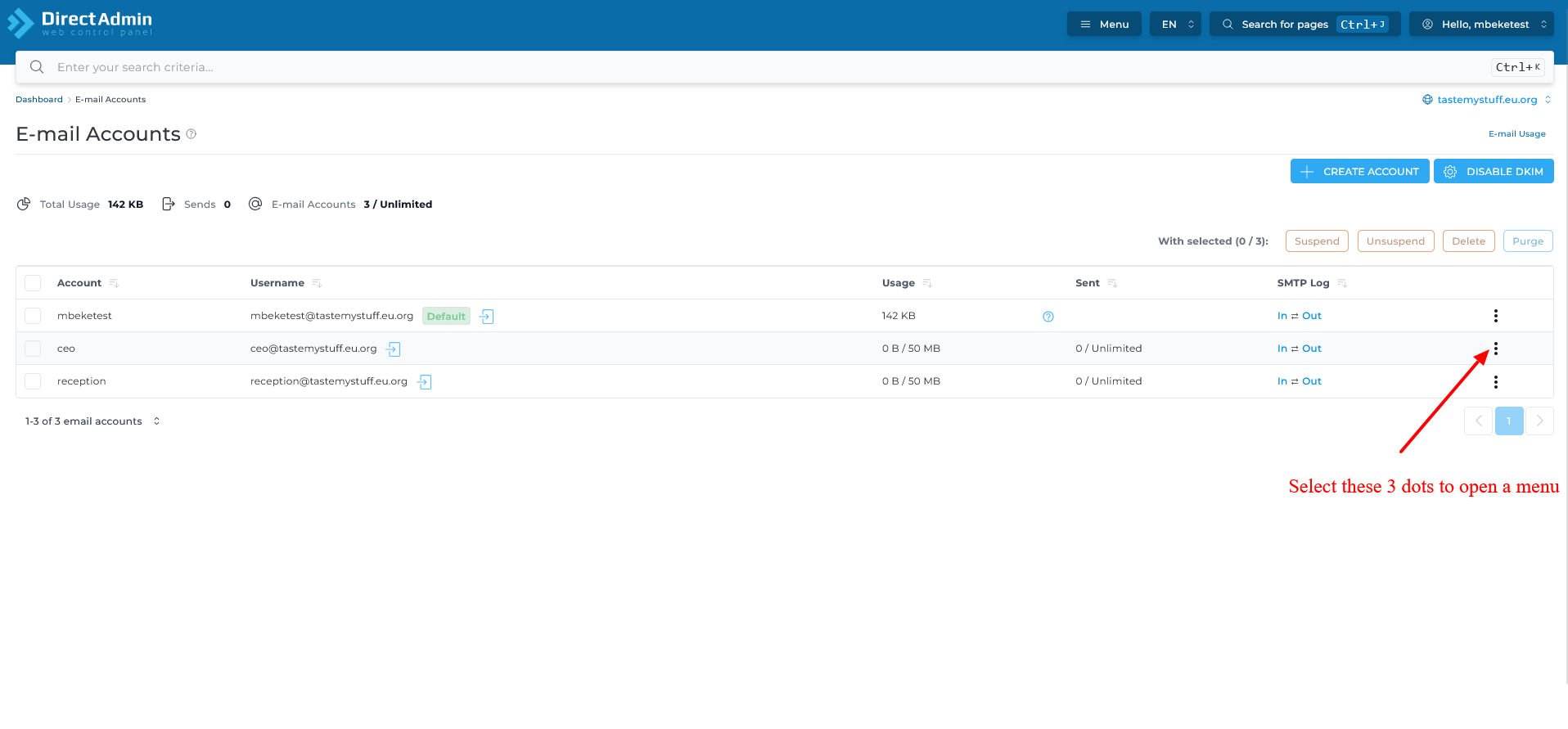The image size is (1568, 729).
Task: Select the ceo account checkbox
Action: (x=33, y=349)
